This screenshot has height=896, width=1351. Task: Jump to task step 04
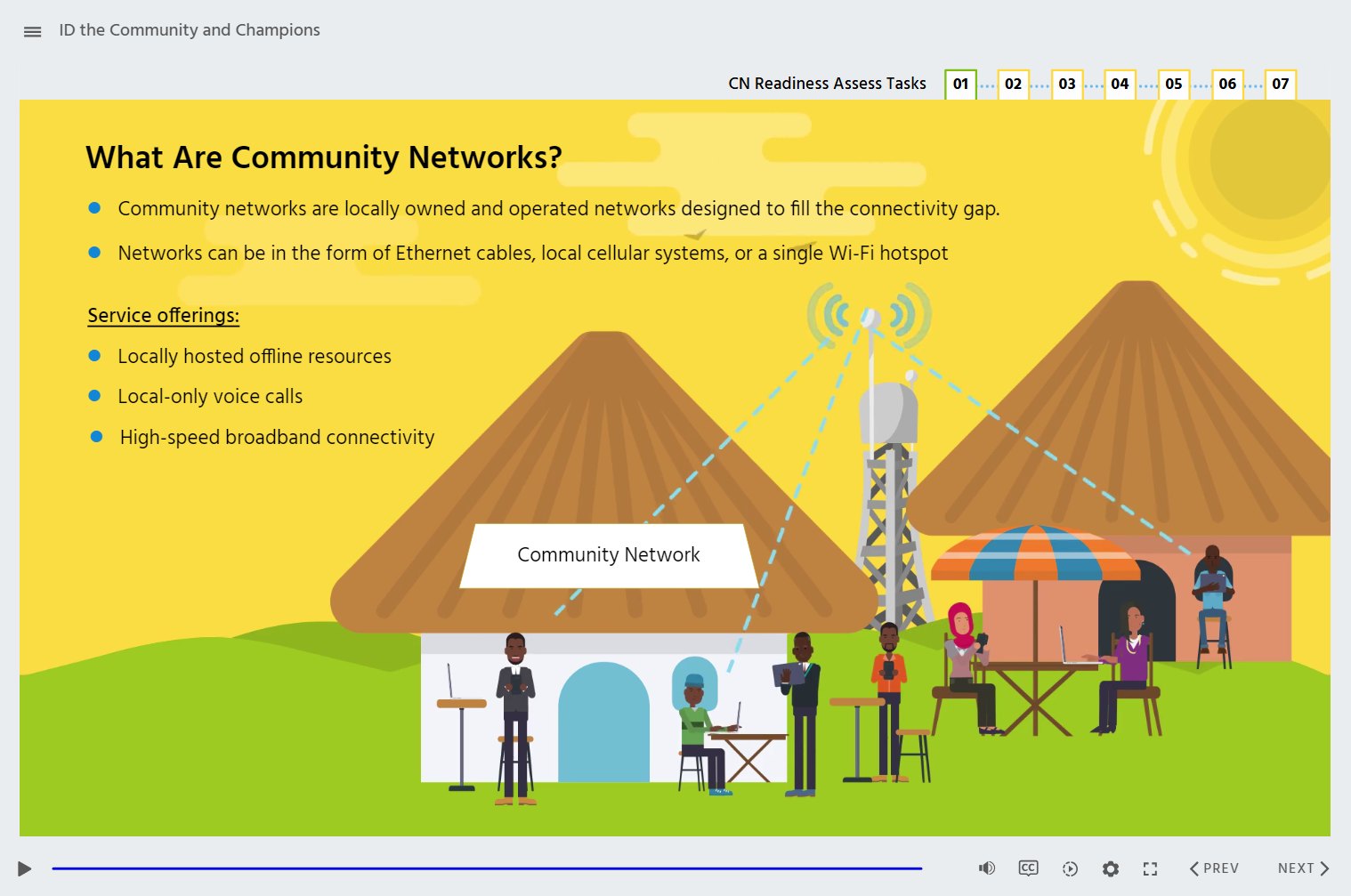coord(1120,85)
